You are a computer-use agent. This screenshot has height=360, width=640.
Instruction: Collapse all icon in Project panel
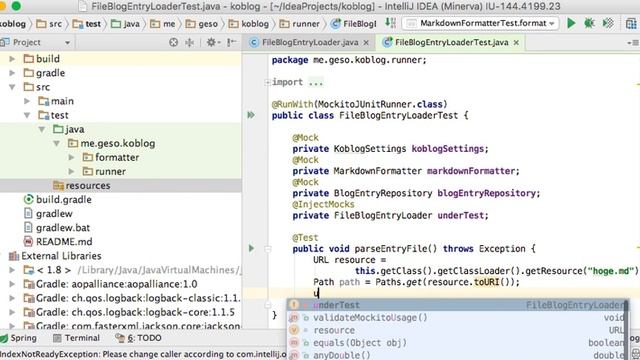[x=190, y=42]
